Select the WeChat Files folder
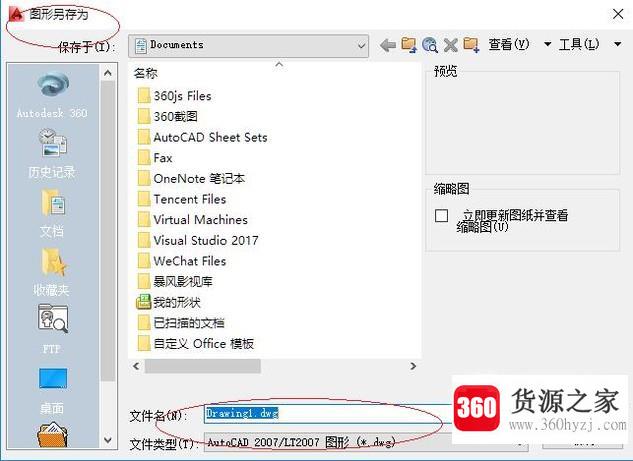 click(182, 261)
